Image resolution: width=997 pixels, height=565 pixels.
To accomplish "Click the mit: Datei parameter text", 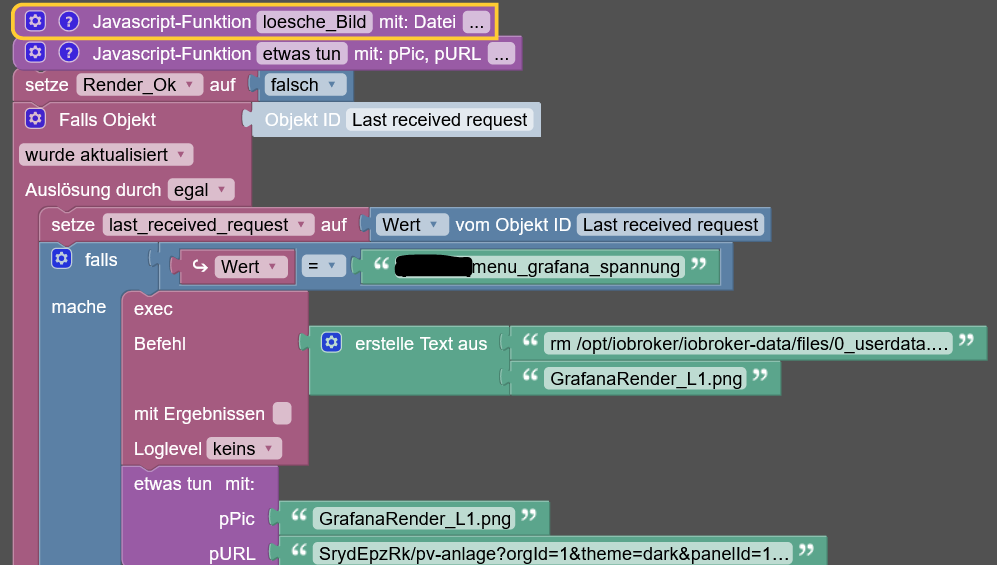I will 417,22.
